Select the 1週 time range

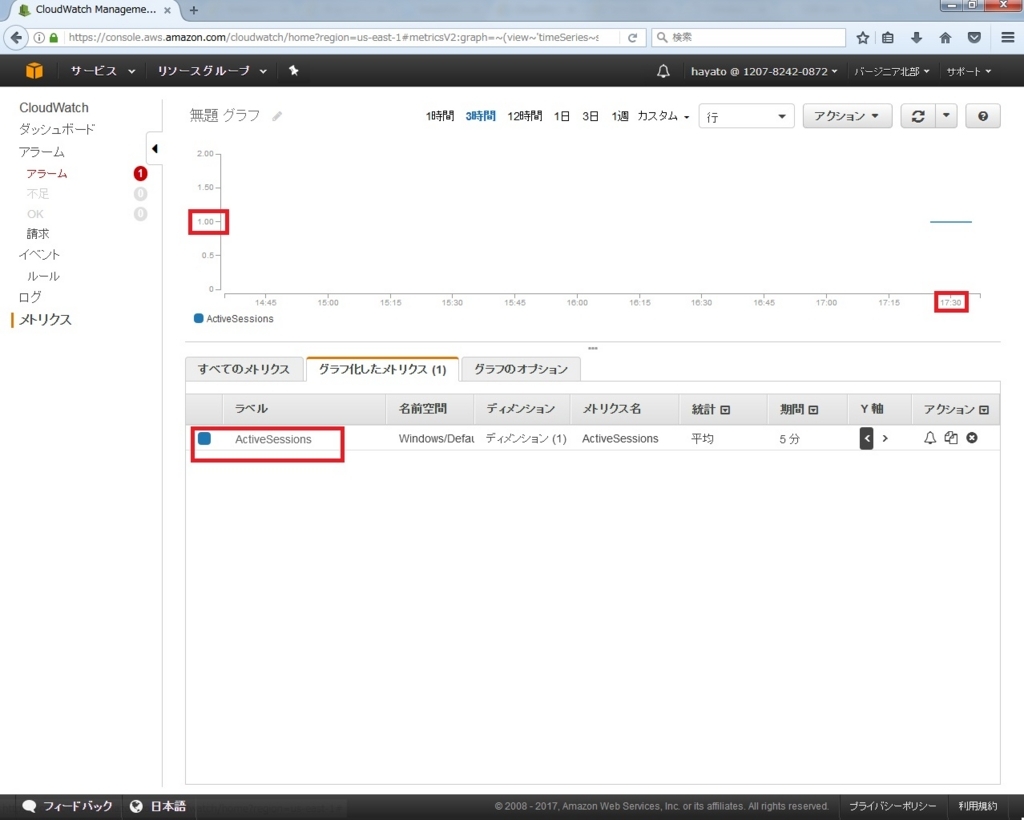click(x=620, y=116)
